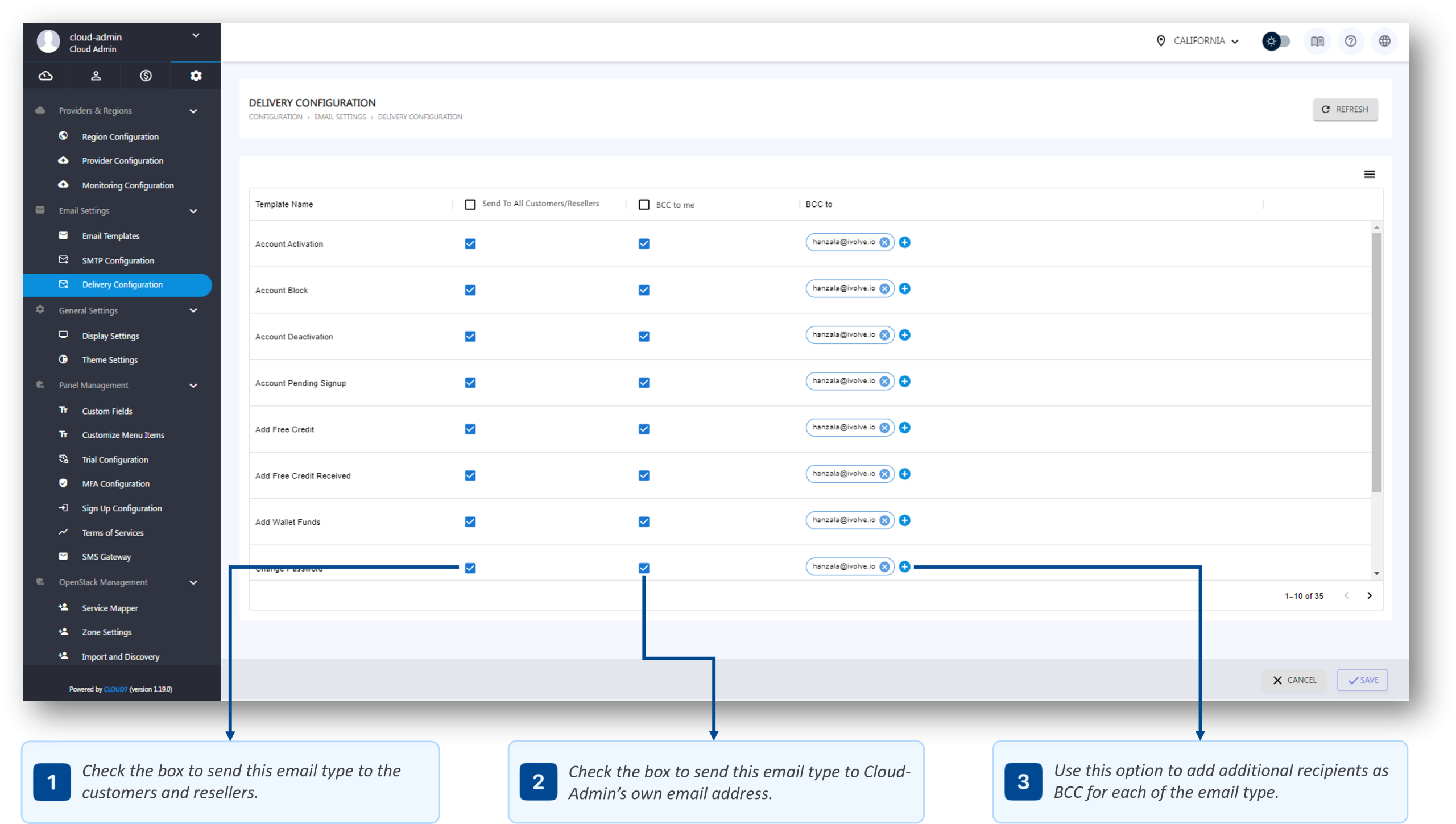This screenshot has height=824, width=1456.
Task: Add BCC recipient for Add Free Credit Received
Action: coord(905,474)
